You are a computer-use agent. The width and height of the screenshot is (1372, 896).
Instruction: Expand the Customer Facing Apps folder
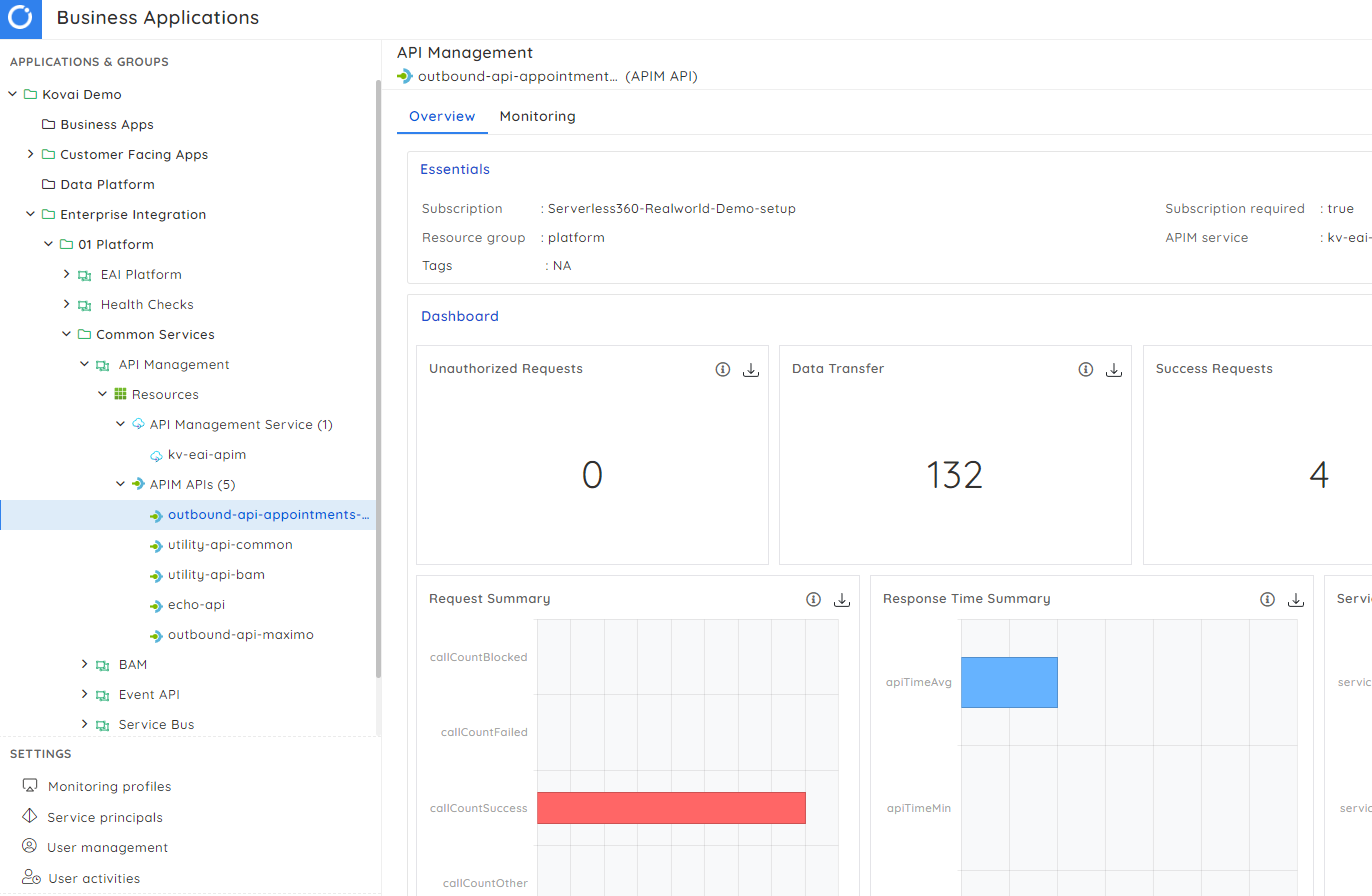(x=30, y=154)
